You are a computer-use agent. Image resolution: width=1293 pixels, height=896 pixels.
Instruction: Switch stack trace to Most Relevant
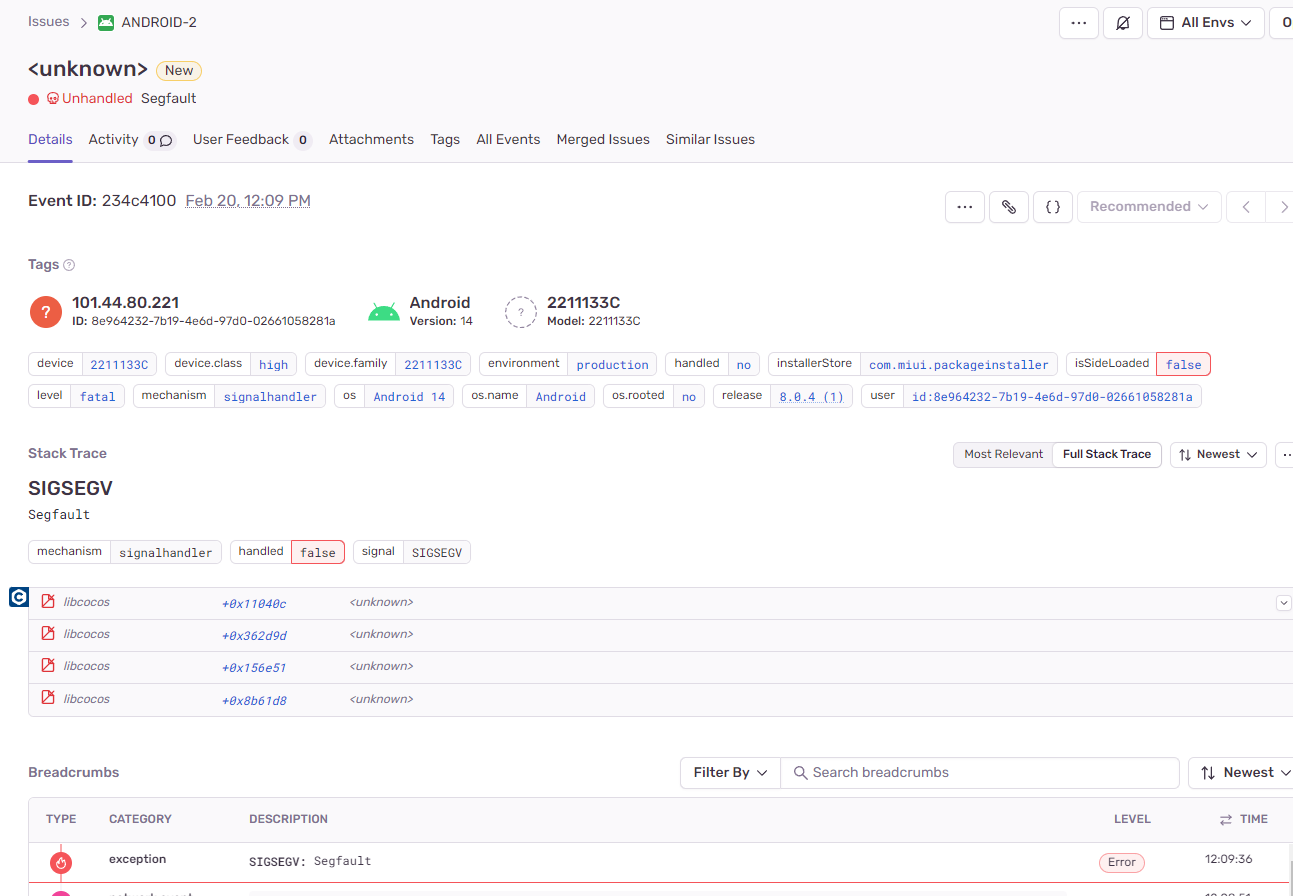(x=1003, y=454)
